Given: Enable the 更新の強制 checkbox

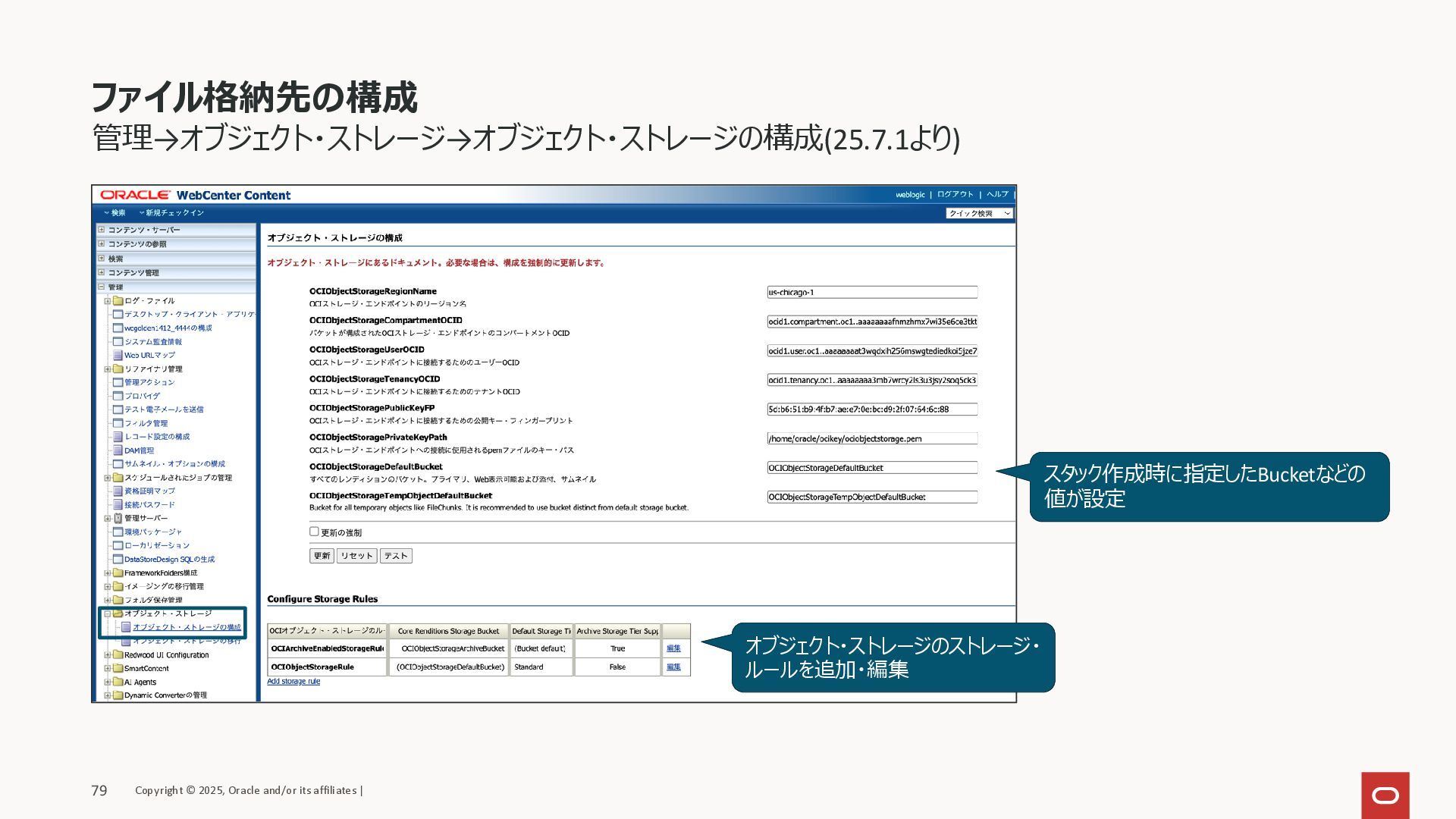Looking at the screenshot, I should [x=314, y=532].
